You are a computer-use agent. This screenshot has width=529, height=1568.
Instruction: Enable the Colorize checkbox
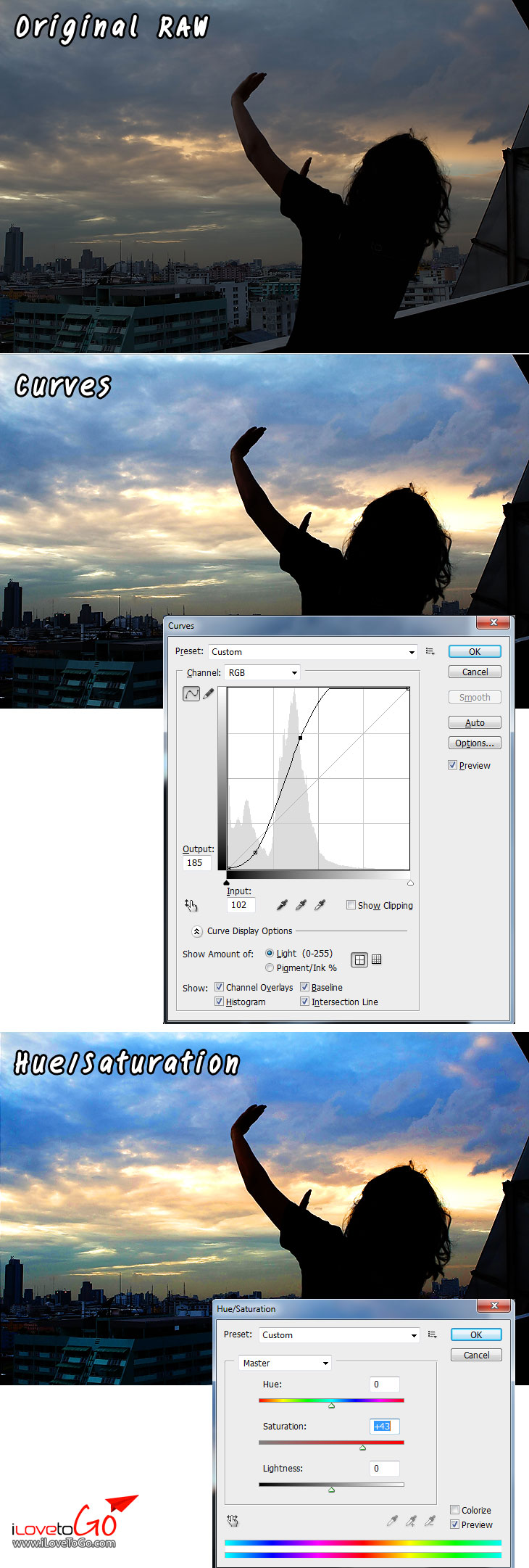(x=454, y=1510)
